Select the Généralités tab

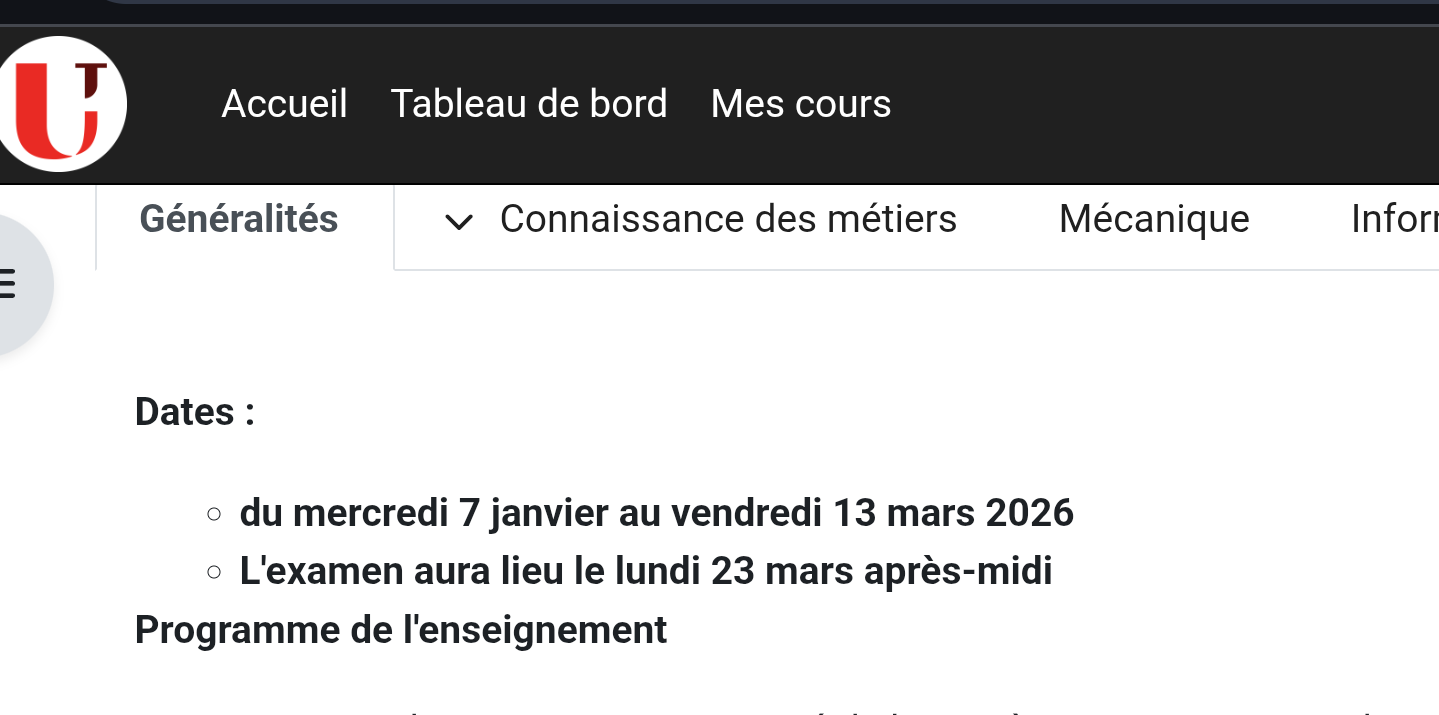239,219
